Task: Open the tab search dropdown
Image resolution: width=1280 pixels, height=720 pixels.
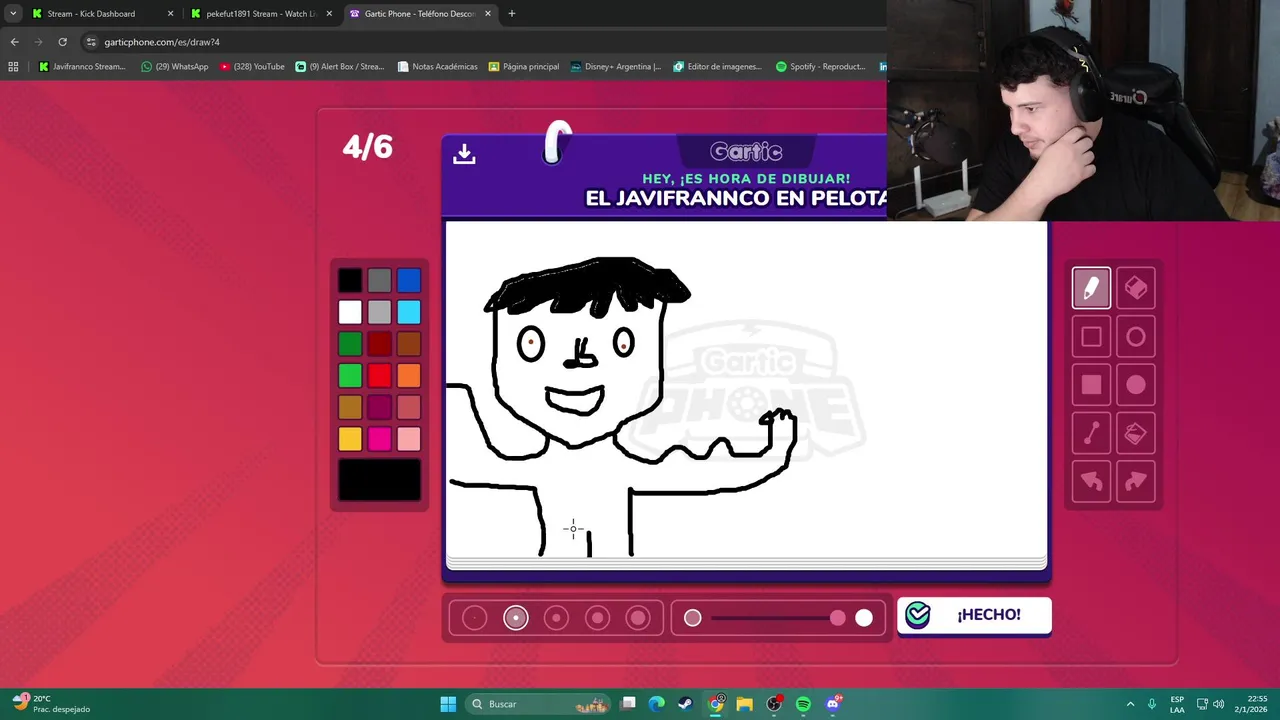Action: pyautogui.click(x=13, y=14)
